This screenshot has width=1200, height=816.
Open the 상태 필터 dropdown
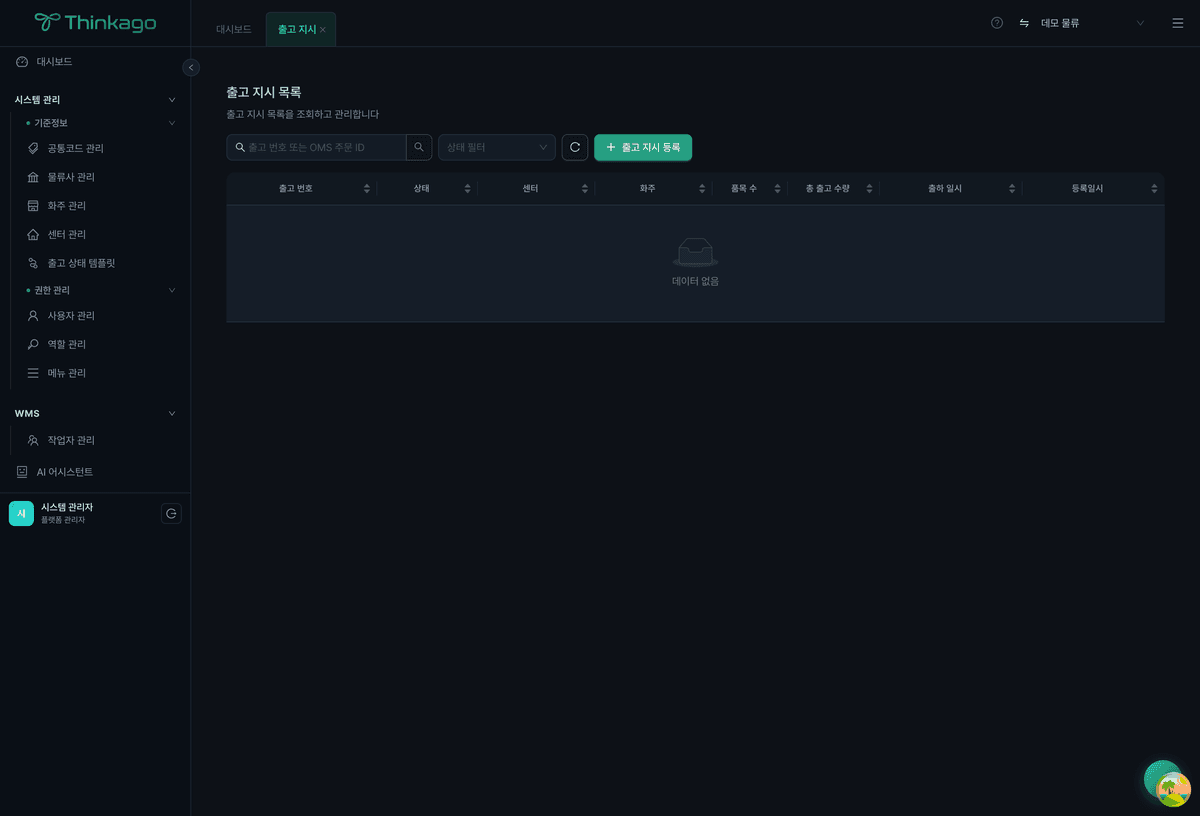point(497,148)
